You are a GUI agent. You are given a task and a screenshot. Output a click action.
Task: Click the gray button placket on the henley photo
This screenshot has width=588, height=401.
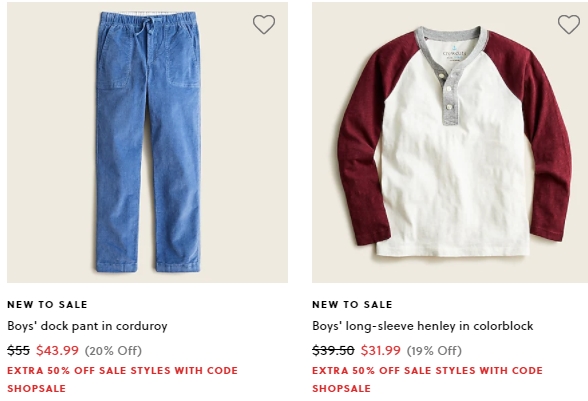[x=449, y=94]
